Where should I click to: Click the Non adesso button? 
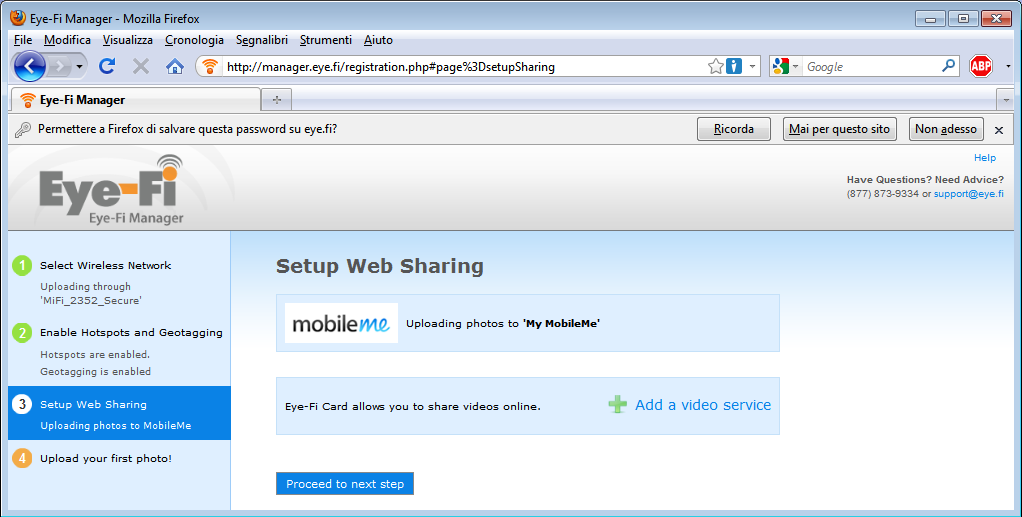pos(946,129)
